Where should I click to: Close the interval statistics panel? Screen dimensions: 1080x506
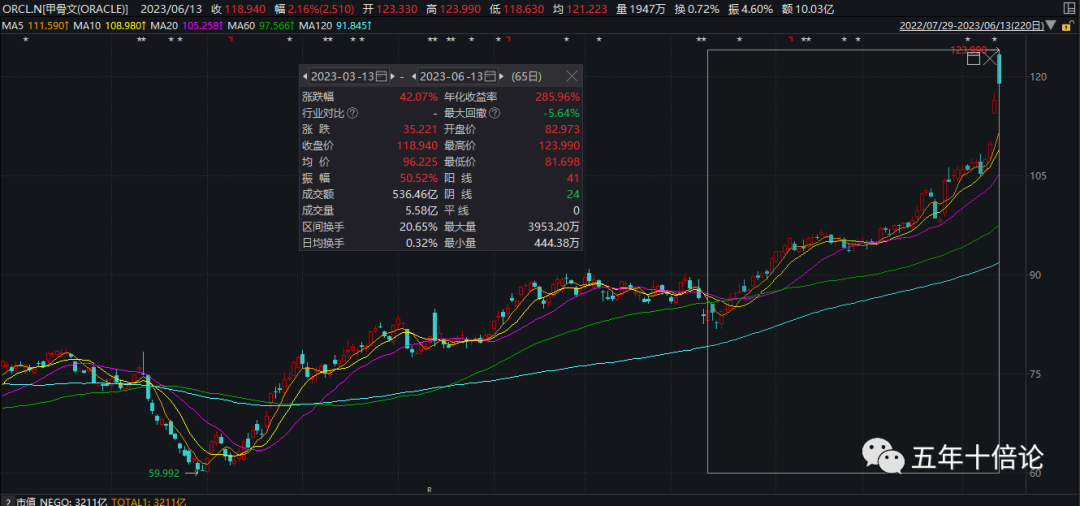pos(572,76)
